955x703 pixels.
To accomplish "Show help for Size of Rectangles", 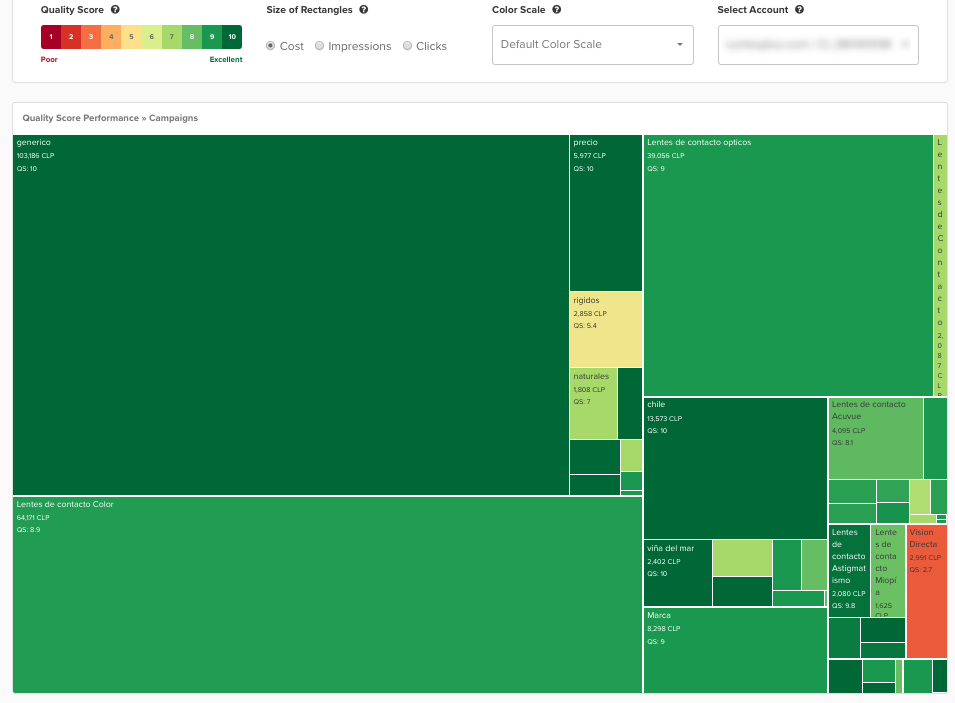I will pyautogui.click(x=364, y=10).
